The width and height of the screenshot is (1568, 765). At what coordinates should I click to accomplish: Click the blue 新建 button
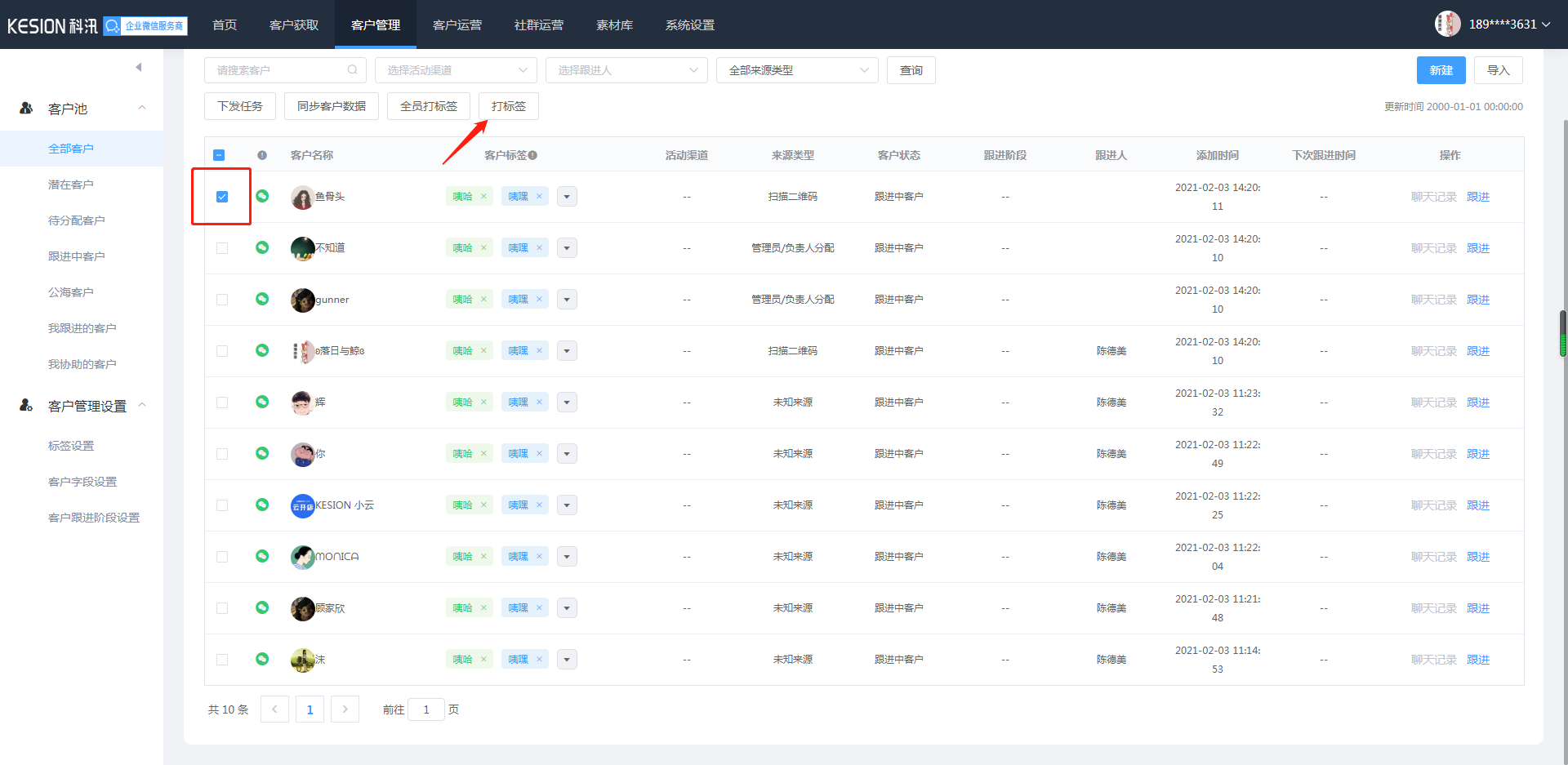[x=1441, y=70]
